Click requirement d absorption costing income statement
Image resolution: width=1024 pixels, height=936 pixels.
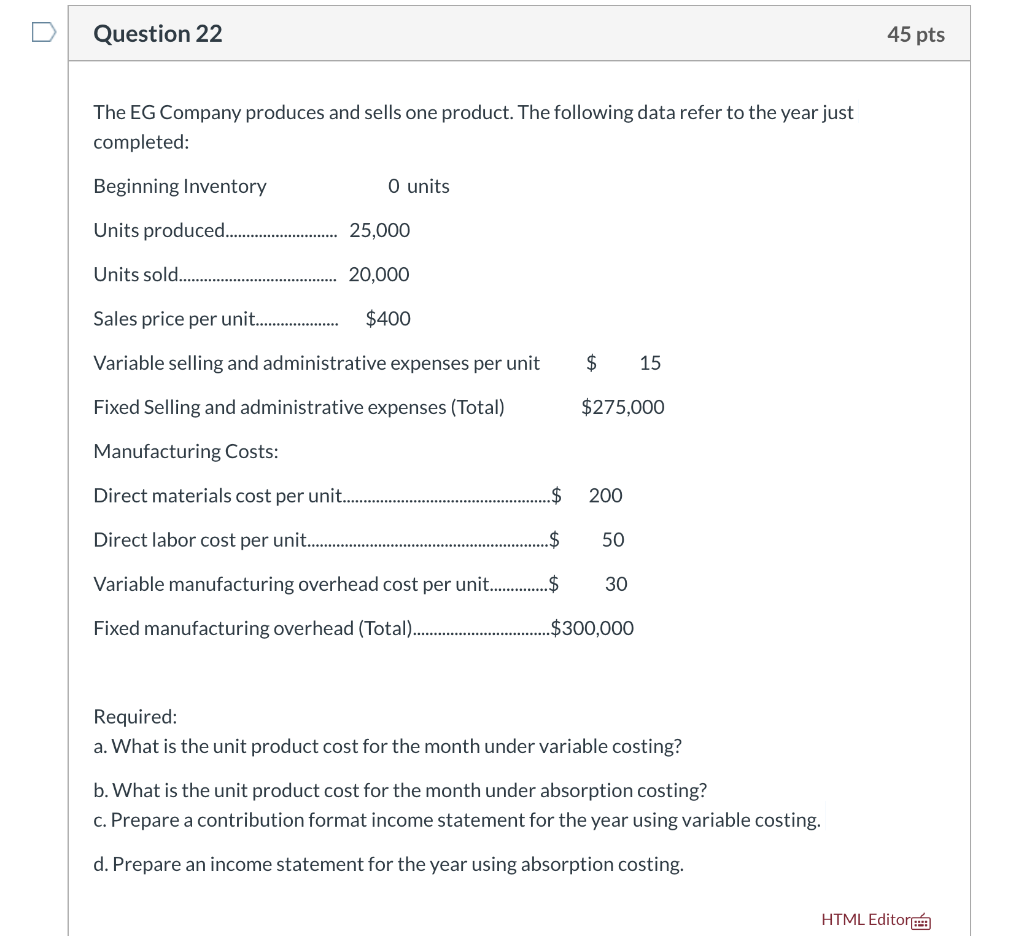point(388,864)
